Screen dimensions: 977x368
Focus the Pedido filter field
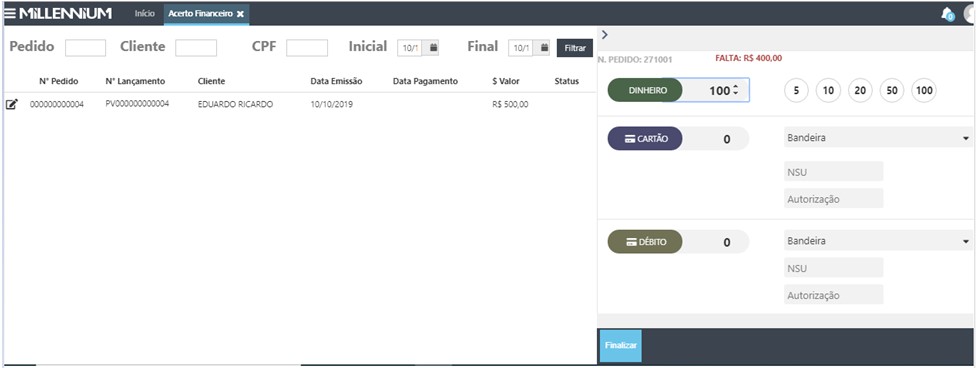coord(85,48)
